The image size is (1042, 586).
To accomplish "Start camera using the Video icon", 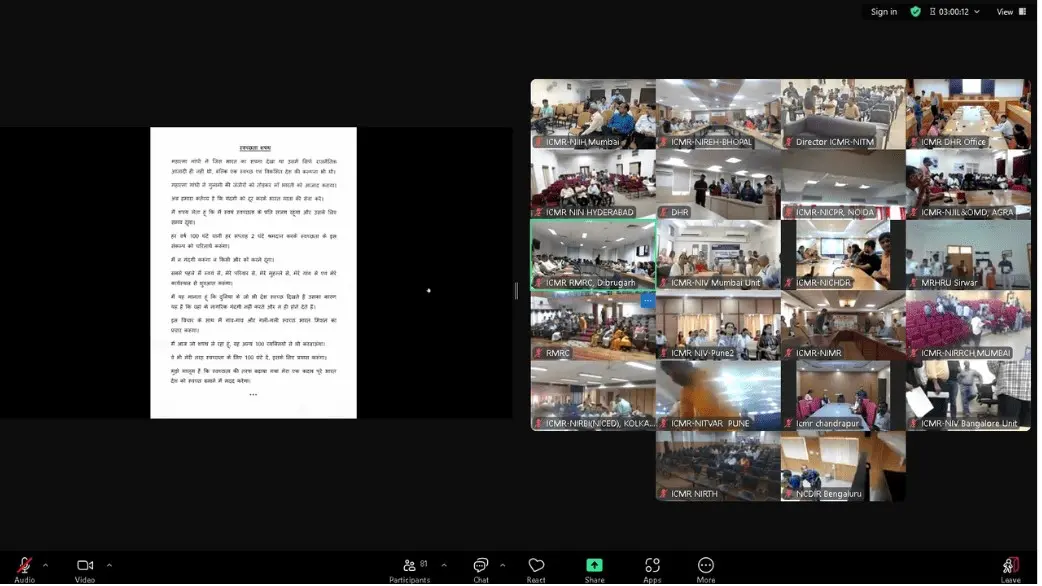I will (x=85, y=567).
